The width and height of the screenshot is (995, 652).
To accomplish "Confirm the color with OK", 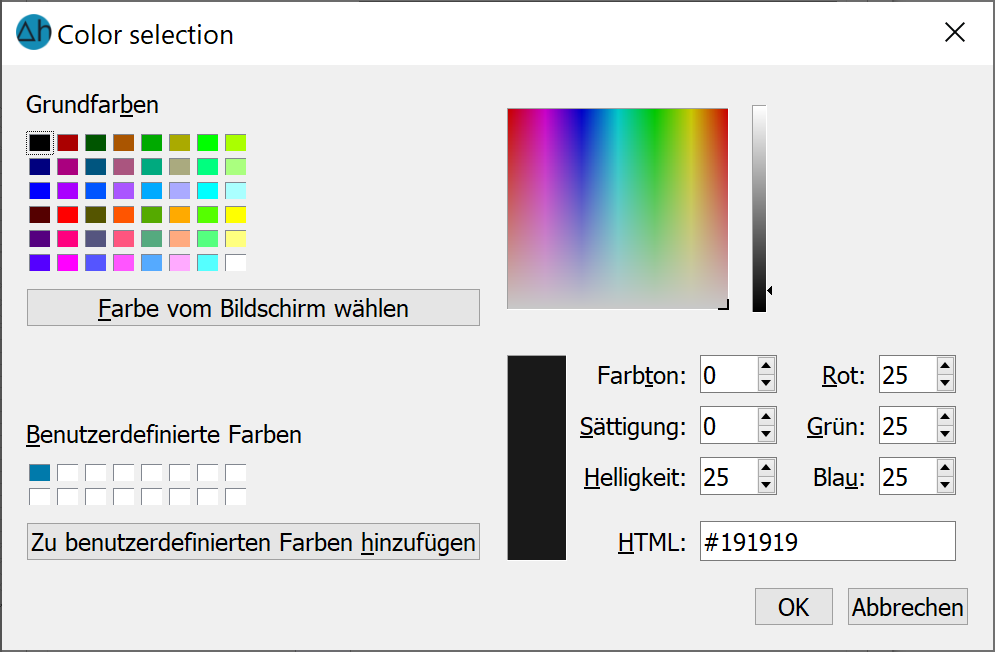I will (x=793, y=607).
